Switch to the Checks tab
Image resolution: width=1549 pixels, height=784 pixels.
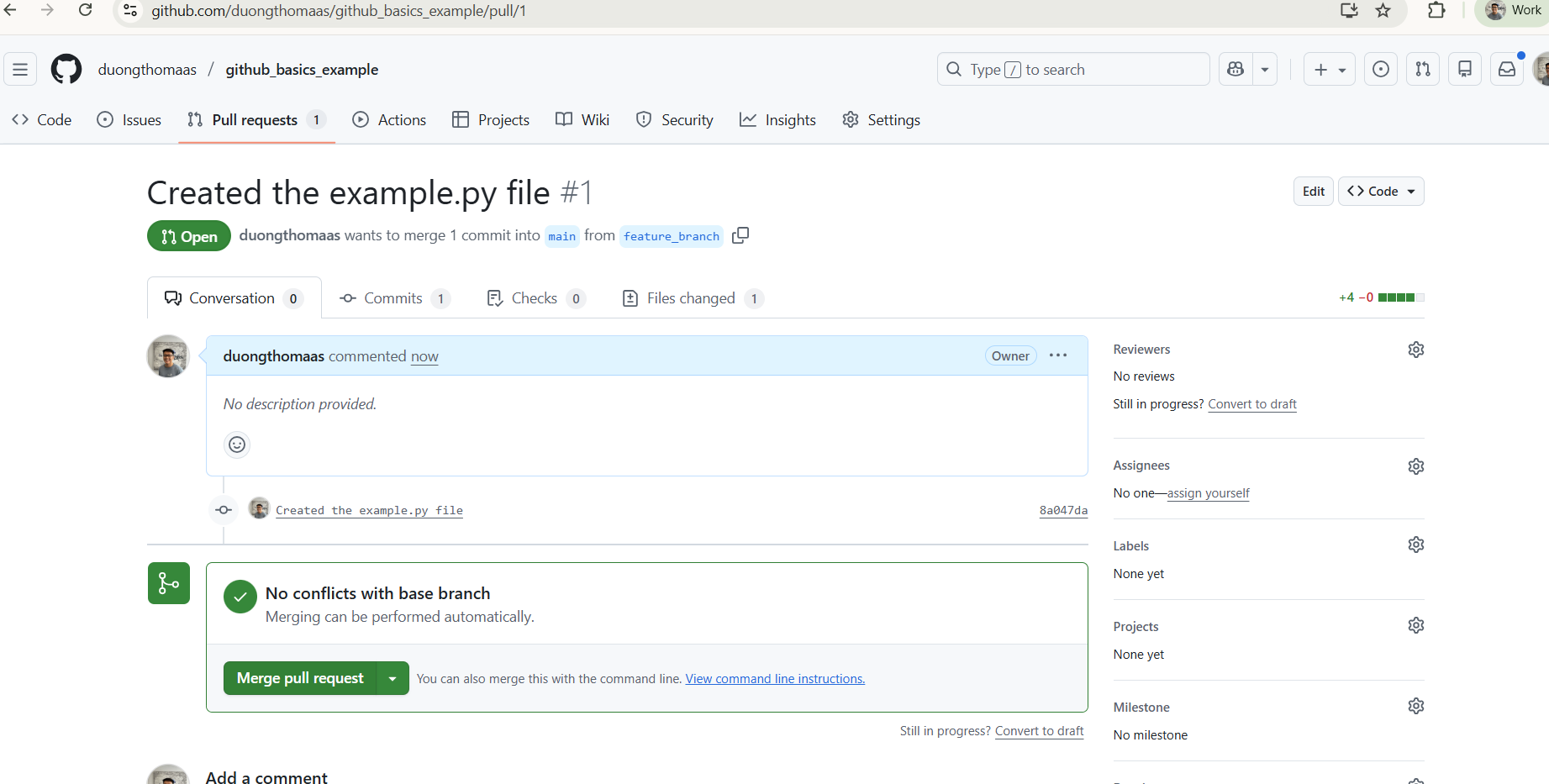pos(536,298)
